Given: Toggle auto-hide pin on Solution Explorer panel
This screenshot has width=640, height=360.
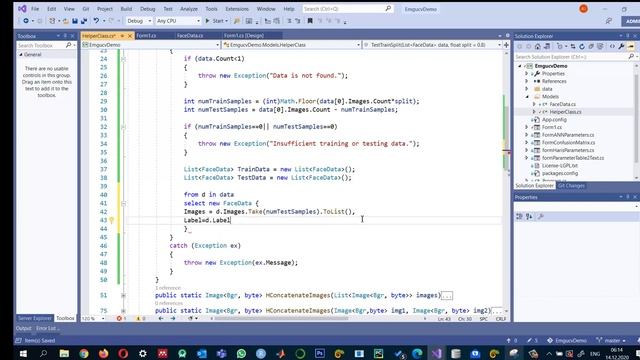Looking at the screenshot, I should click(x=628, y=36).
